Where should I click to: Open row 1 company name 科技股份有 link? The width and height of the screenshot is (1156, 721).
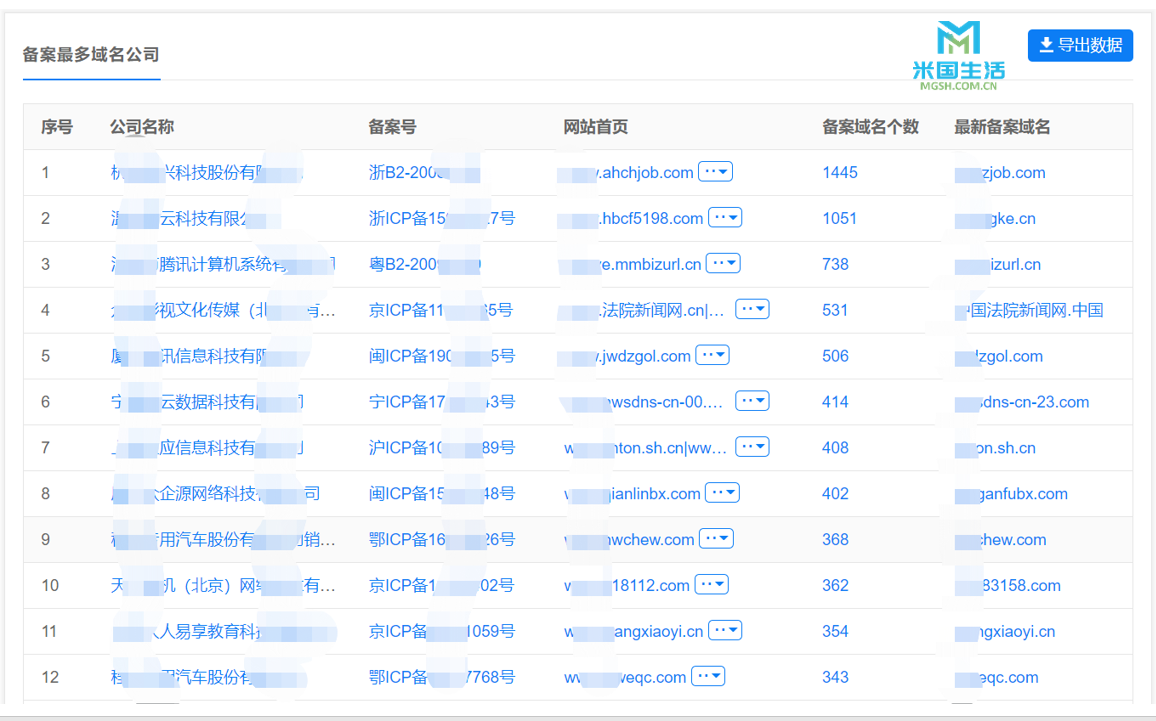click(206, 173)
